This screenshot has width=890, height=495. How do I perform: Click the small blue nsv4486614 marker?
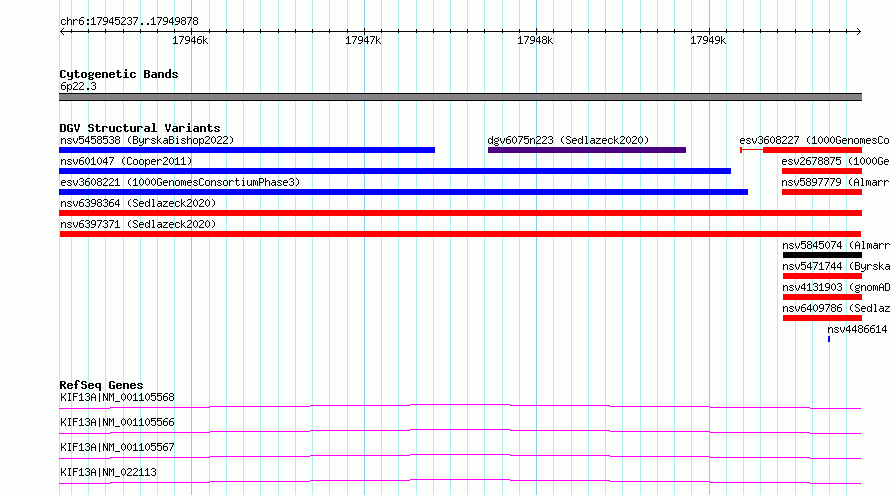click(829, 339)
